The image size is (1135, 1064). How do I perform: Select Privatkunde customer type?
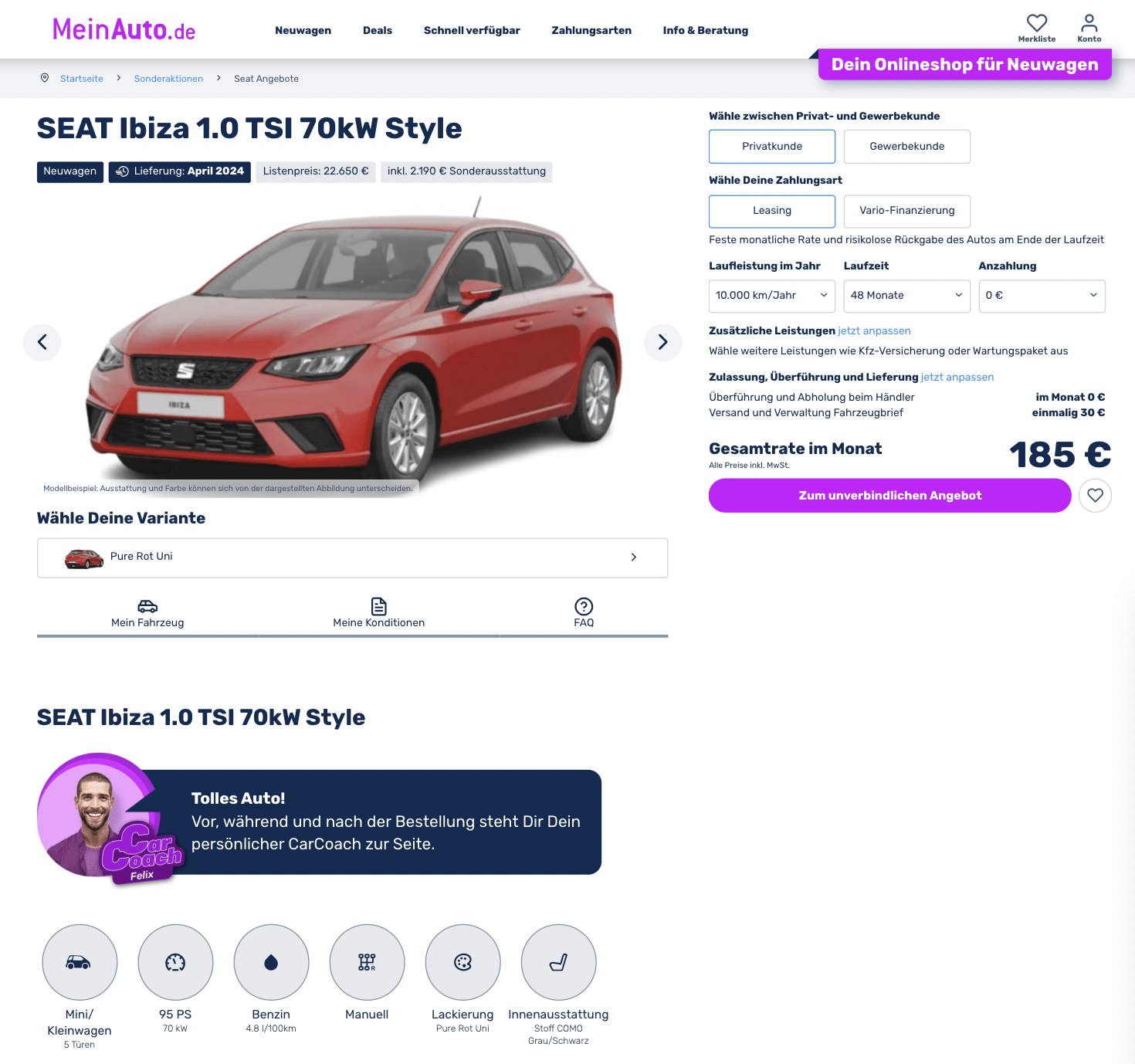pyautogui.click(x=772, y=147)
